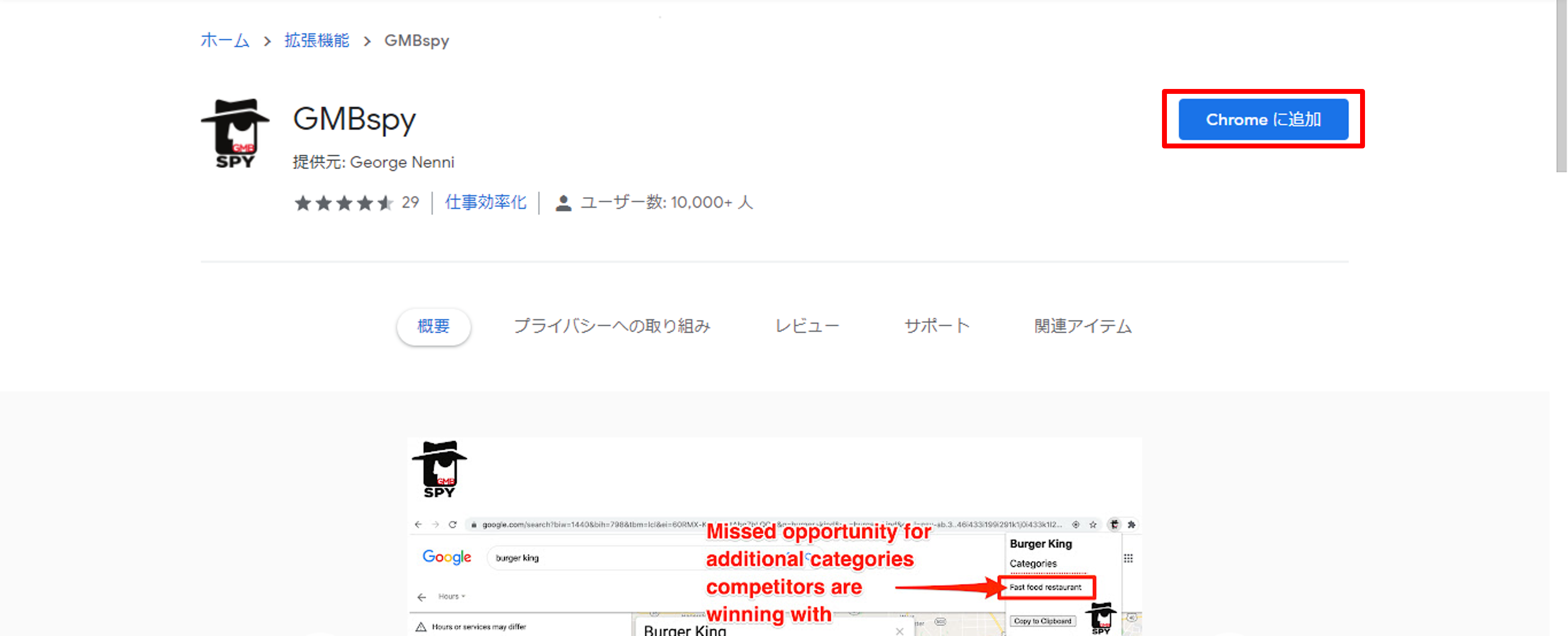Switch to the レビュー tab
Viewport: 1568px width, 636px height.
(807, 326)
